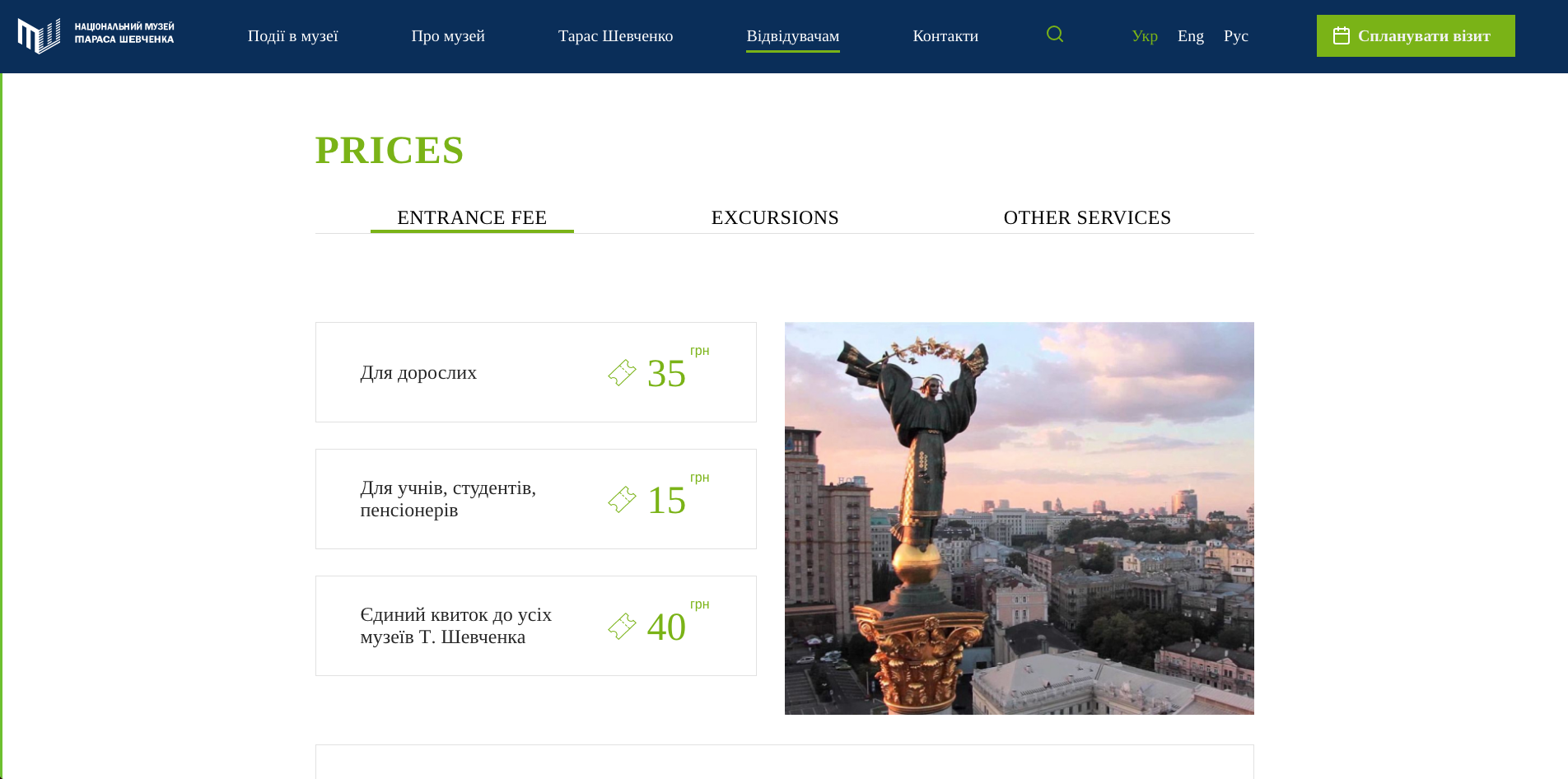Viewport: 1568px width, 779px height.
Task: Click the Для дорослих price card
Action: tap(536, 372)
